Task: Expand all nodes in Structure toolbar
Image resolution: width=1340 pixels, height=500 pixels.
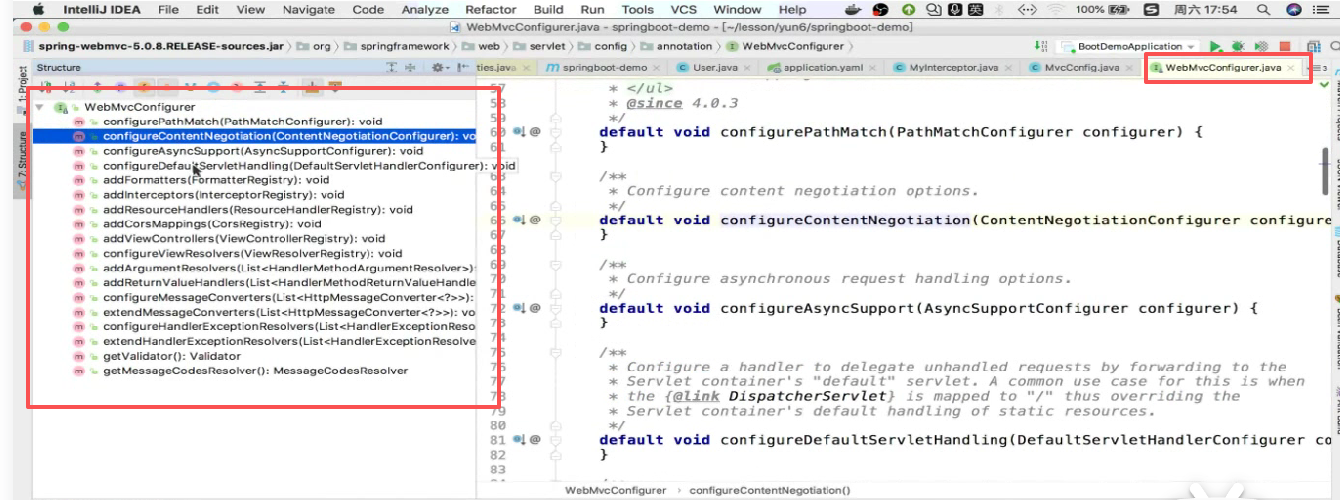Action: [260, 87]
